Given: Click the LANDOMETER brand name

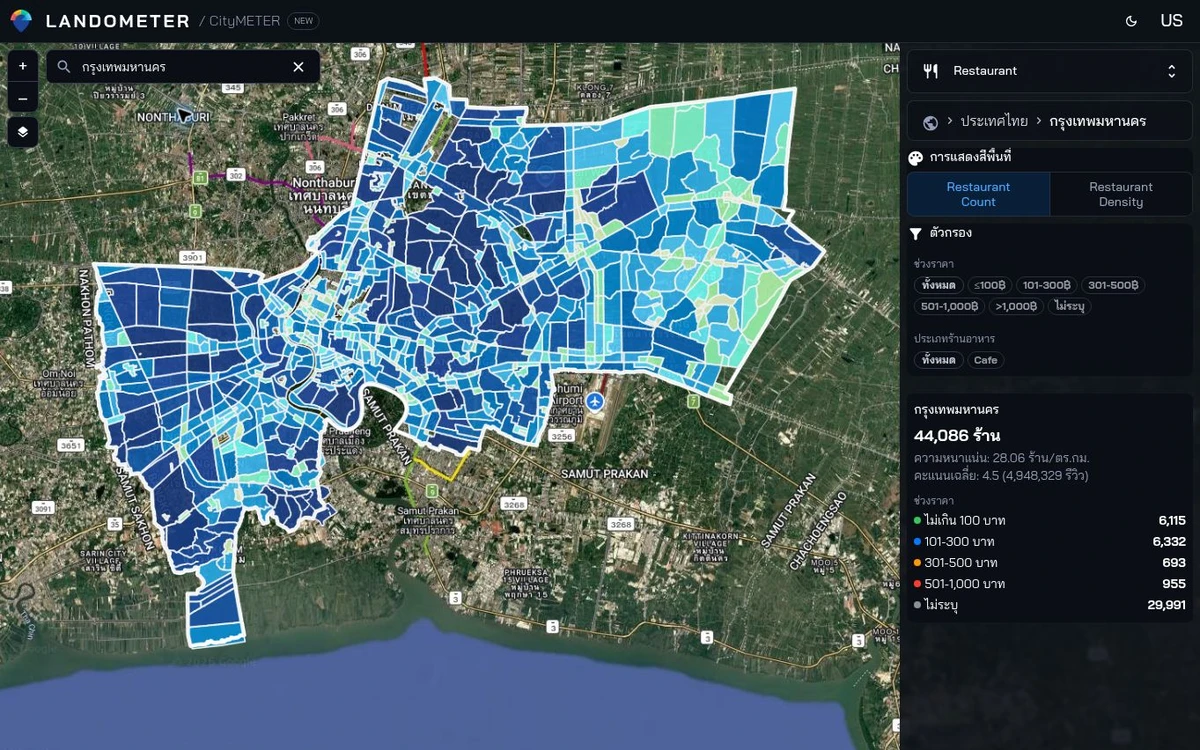Looking at the screenshot, I should tap(118, 21).
